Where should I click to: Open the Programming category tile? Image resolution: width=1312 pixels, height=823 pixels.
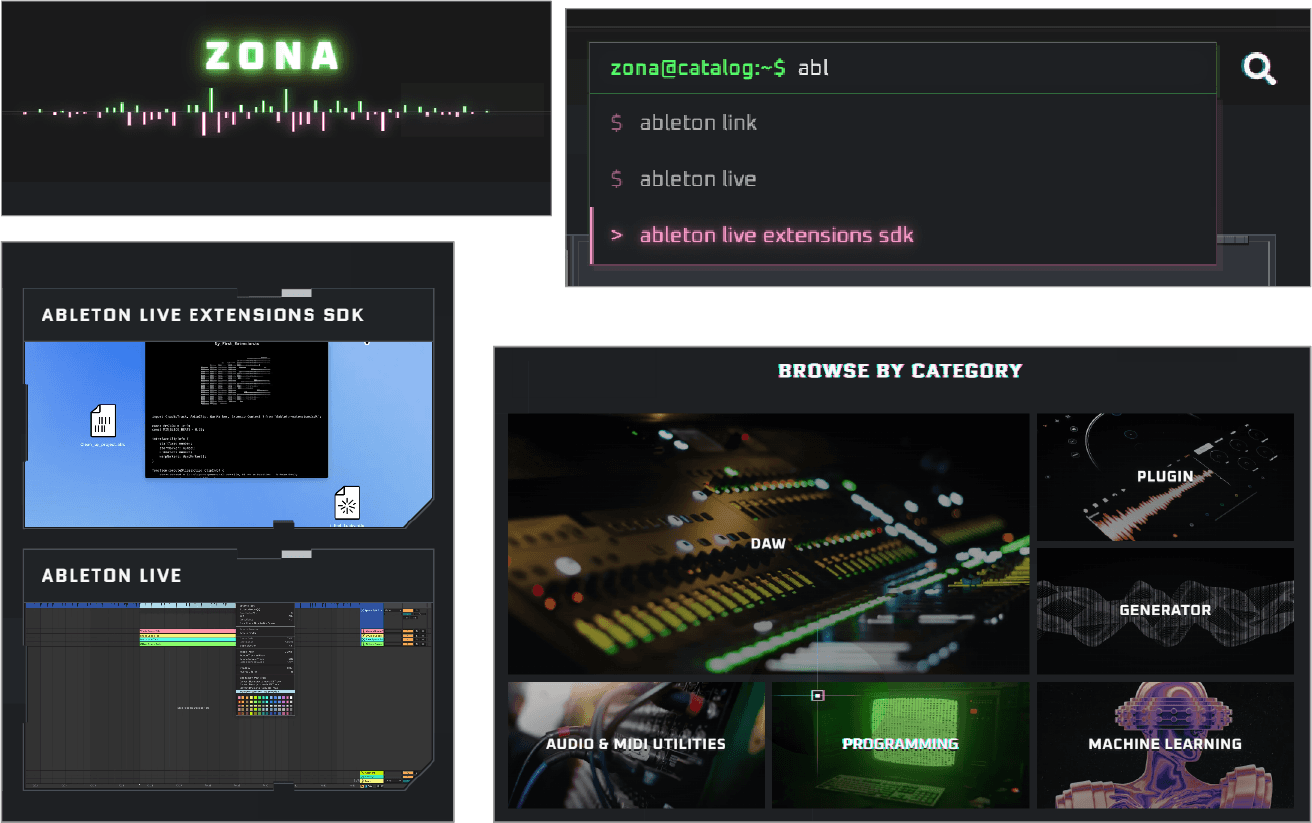point(900,745)
